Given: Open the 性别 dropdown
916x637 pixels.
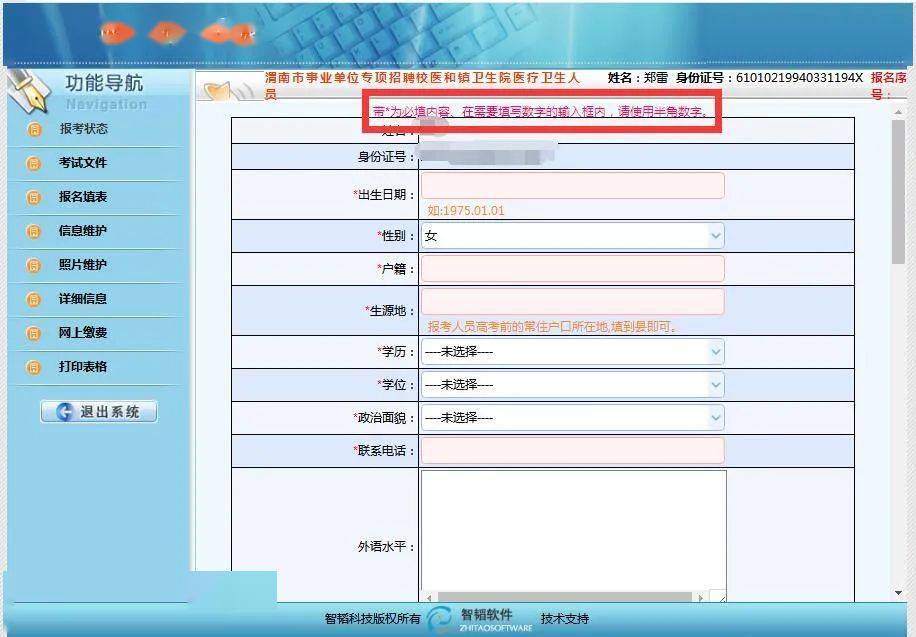Looking at the screenshot, I should tap(572, 236).
